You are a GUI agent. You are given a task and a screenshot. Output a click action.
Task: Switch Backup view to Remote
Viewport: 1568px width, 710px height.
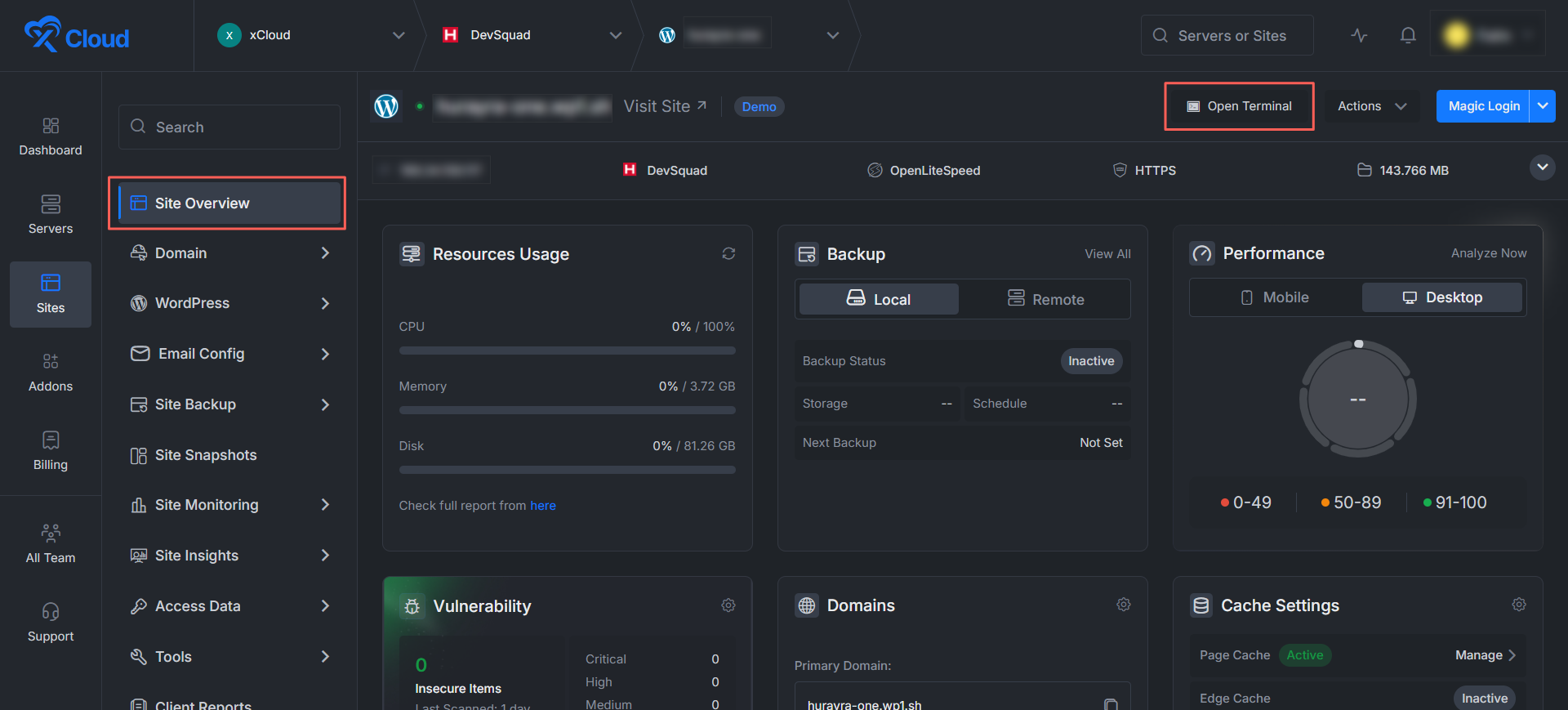[1046, 299]
